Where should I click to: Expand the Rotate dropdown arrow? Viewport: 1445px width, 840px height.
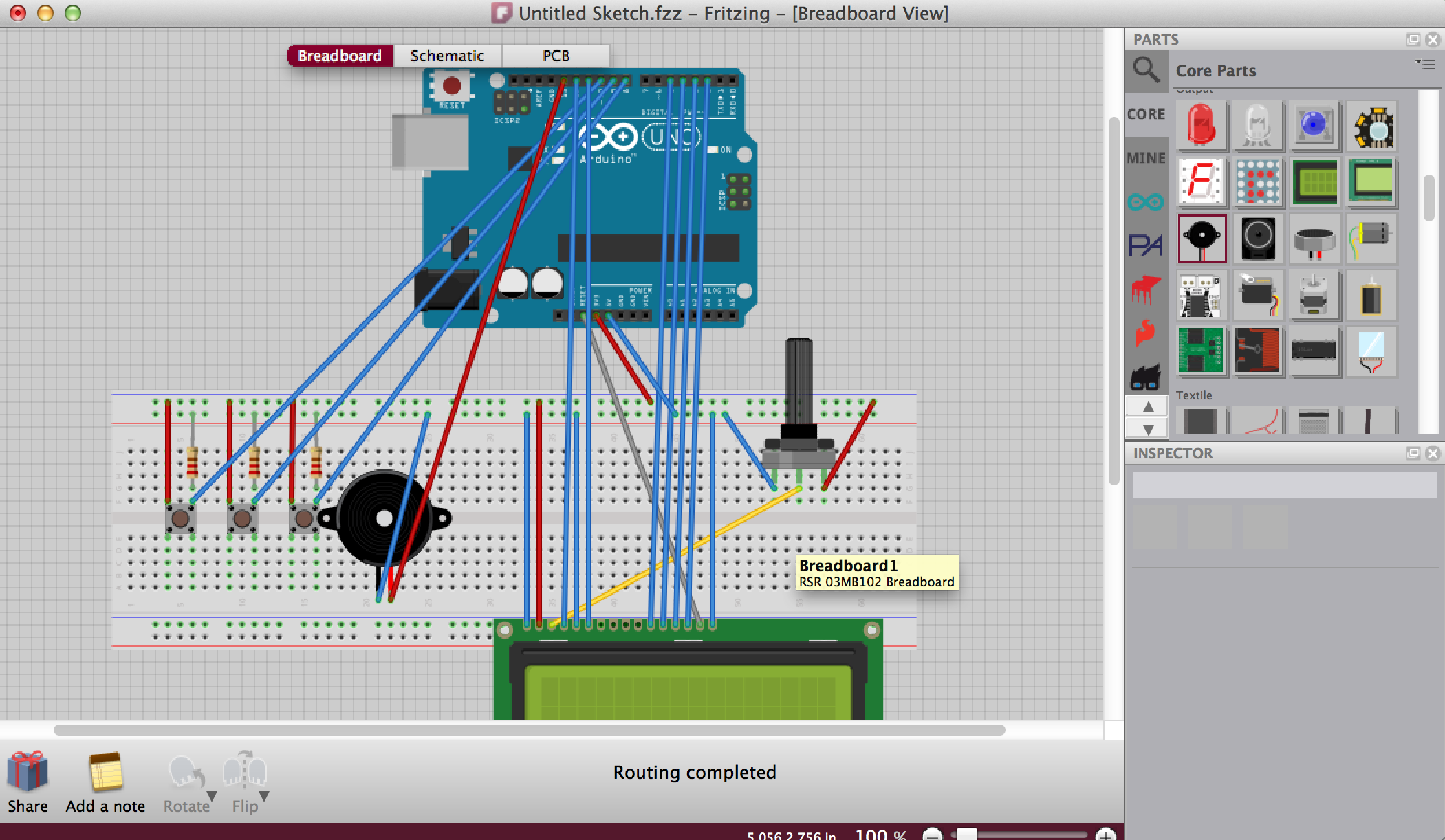coord(212,796)
